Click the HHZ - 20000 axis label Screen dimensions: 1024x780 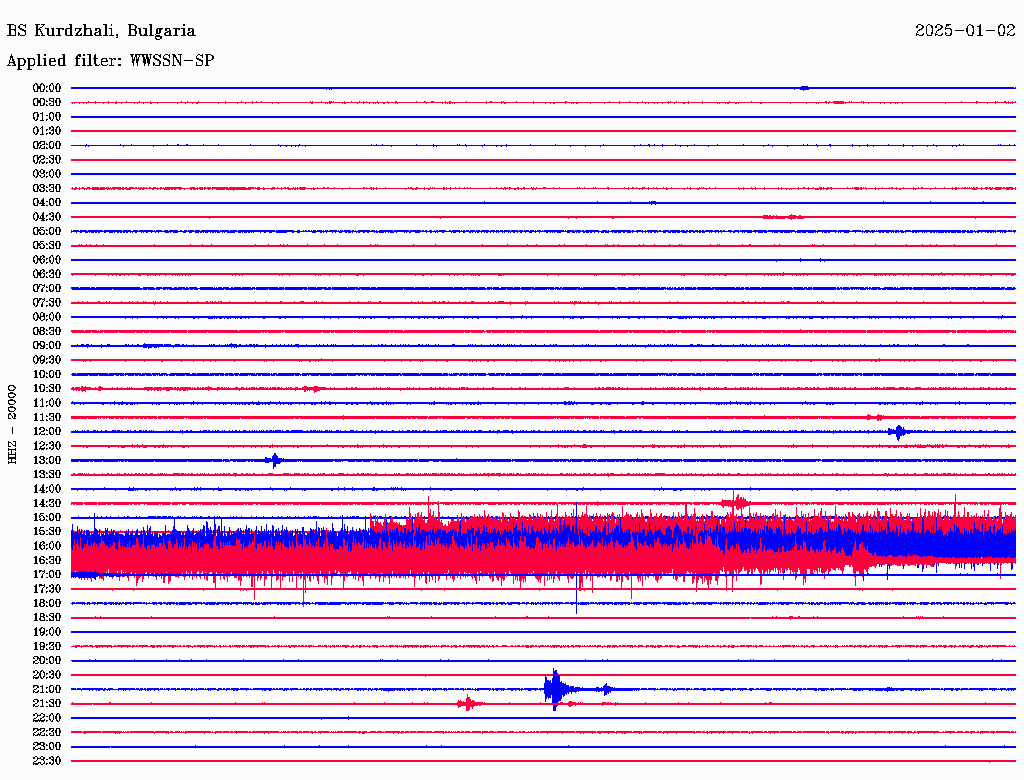tap(12, 425)
